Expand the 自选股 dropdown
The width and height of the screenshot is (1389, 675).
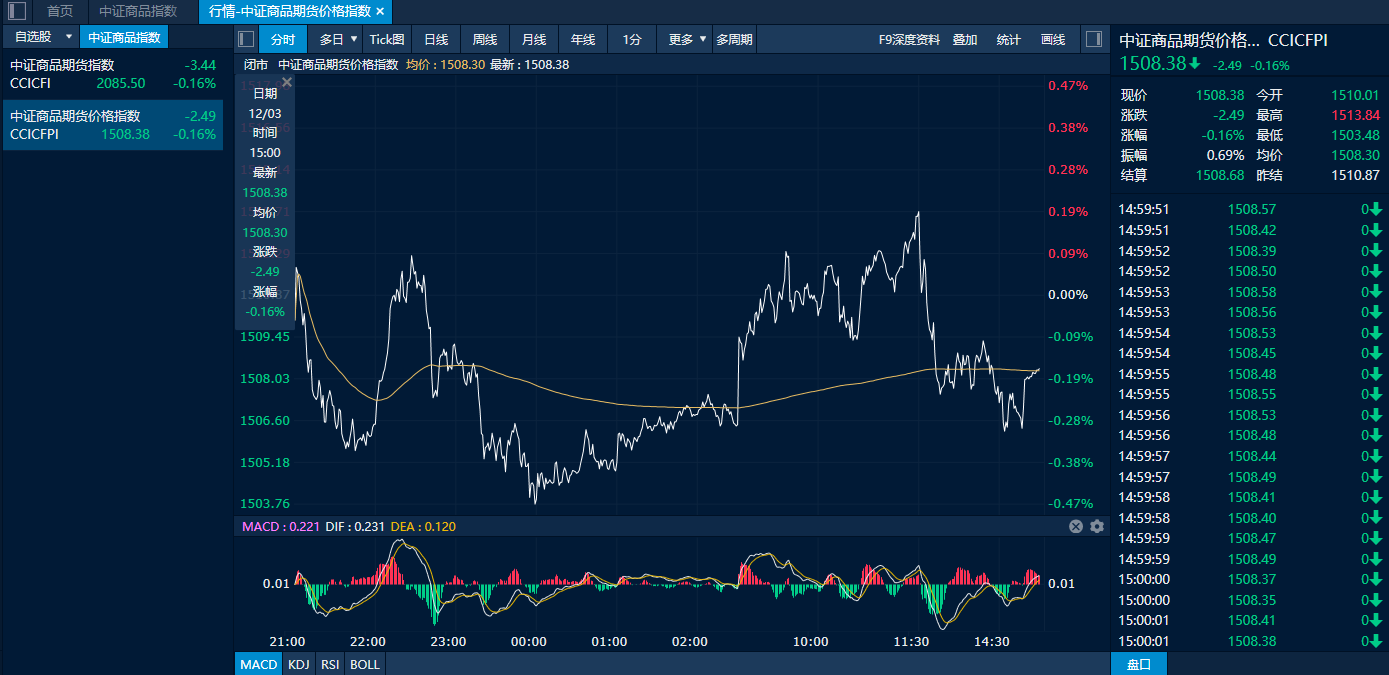(68, 37)
